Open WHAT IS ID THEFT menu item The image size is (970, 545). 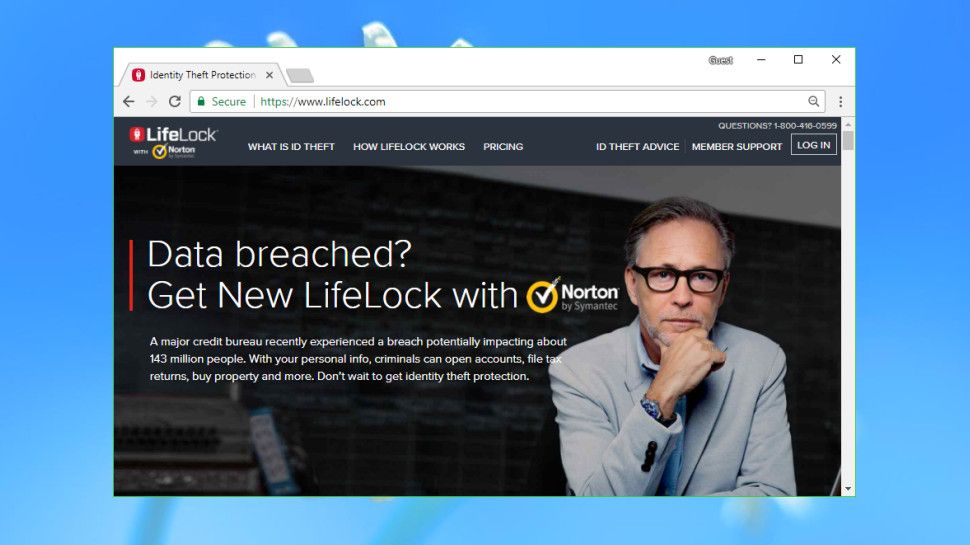[x=291, y=147]
